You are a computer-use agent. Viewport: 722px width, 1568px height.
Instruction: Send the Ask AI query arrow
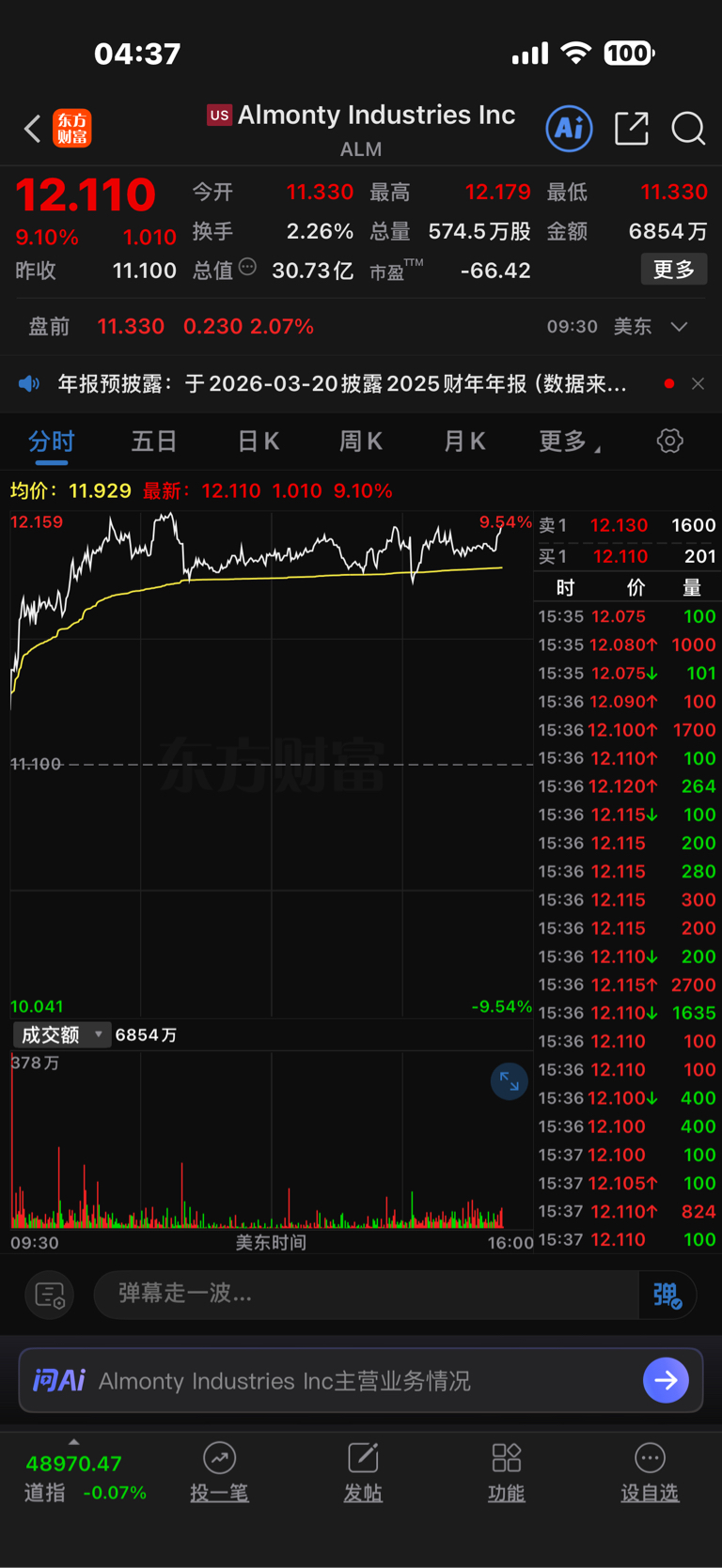pyautogui.click(x=666, y=1380)
